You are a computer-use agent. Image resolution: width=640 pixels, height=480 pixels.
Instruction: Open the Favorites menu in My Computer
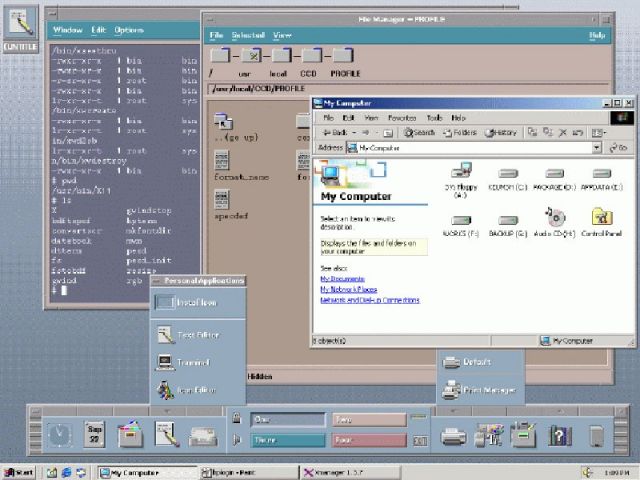coord(402,118)
